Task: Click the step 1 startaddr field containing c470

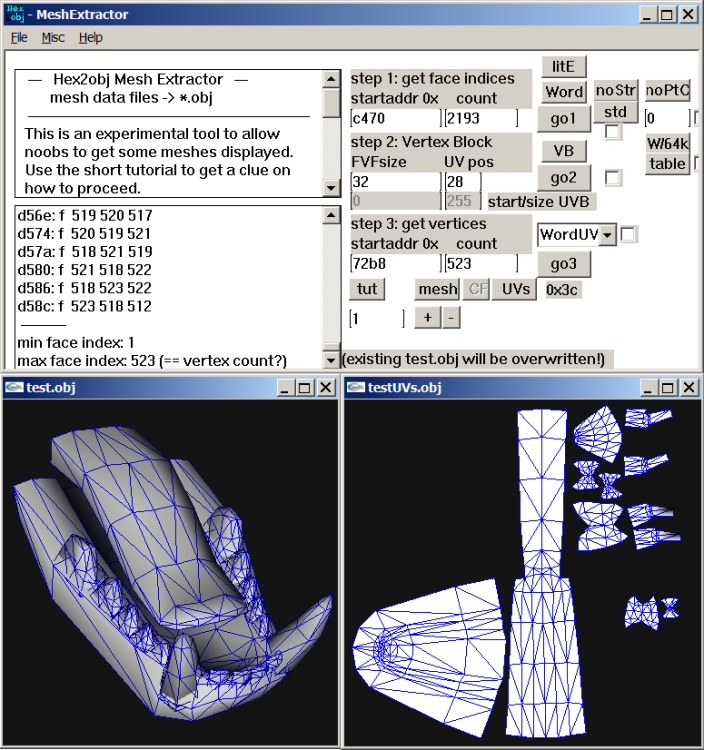Action: click(x=394, y=119)
